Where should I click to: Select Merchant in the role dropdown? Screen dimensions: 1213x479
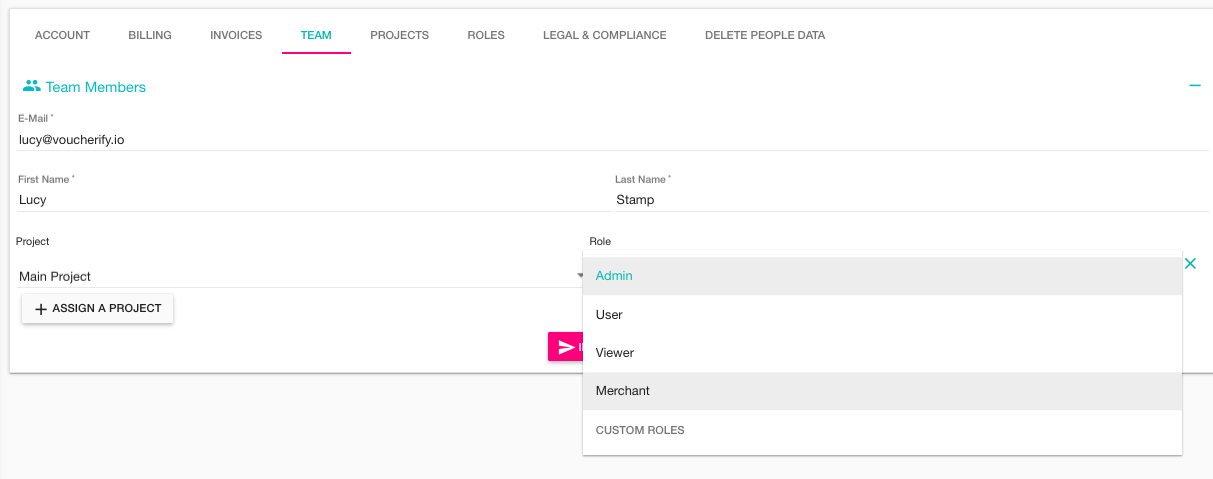[x=623, y=391]
